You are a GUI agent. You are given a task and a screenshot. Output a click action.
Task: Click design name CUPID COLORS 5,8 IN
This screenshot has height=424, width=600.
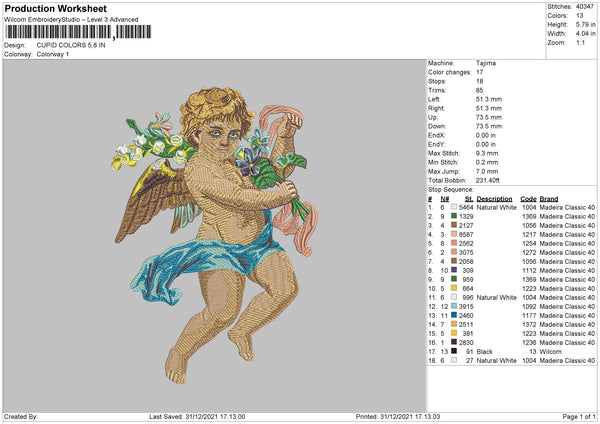point(71,45)
